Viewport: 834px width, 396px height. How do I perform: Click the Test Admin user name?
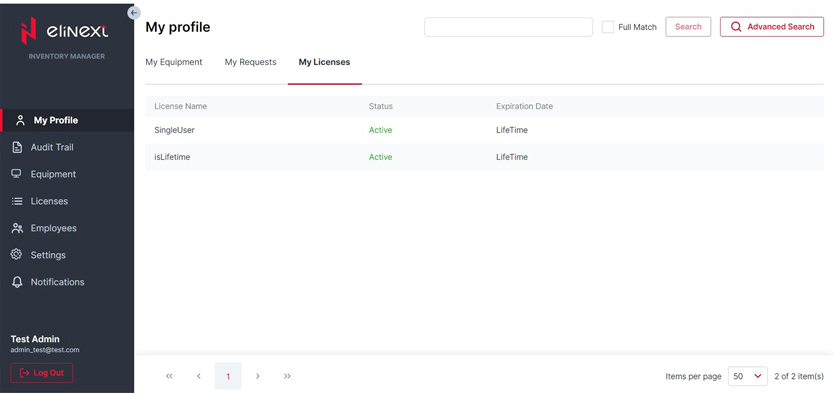click(35, 339)
